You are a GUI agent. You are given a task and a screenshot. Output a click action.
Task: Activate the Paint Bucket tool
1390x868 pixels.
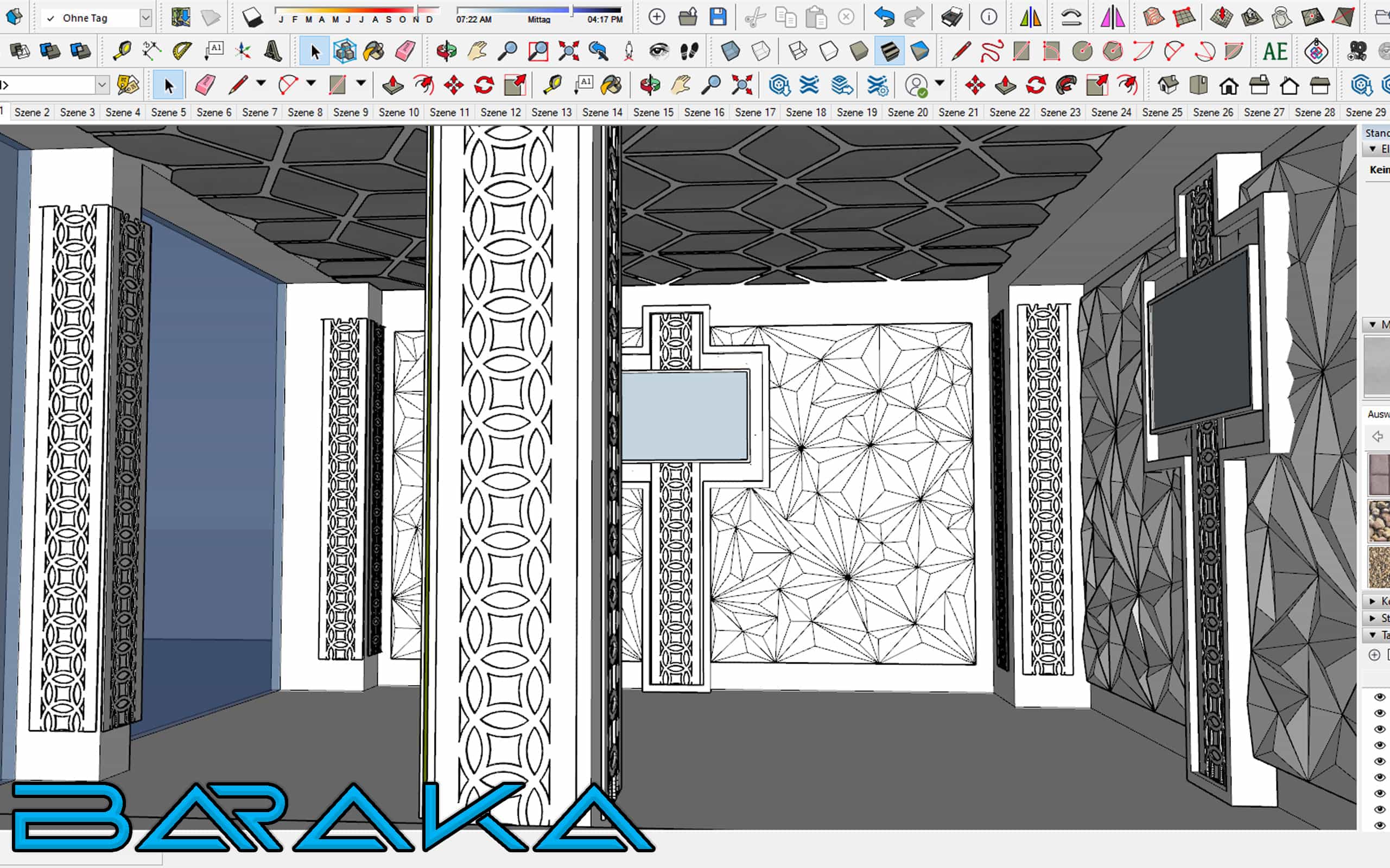click(375, 52)
